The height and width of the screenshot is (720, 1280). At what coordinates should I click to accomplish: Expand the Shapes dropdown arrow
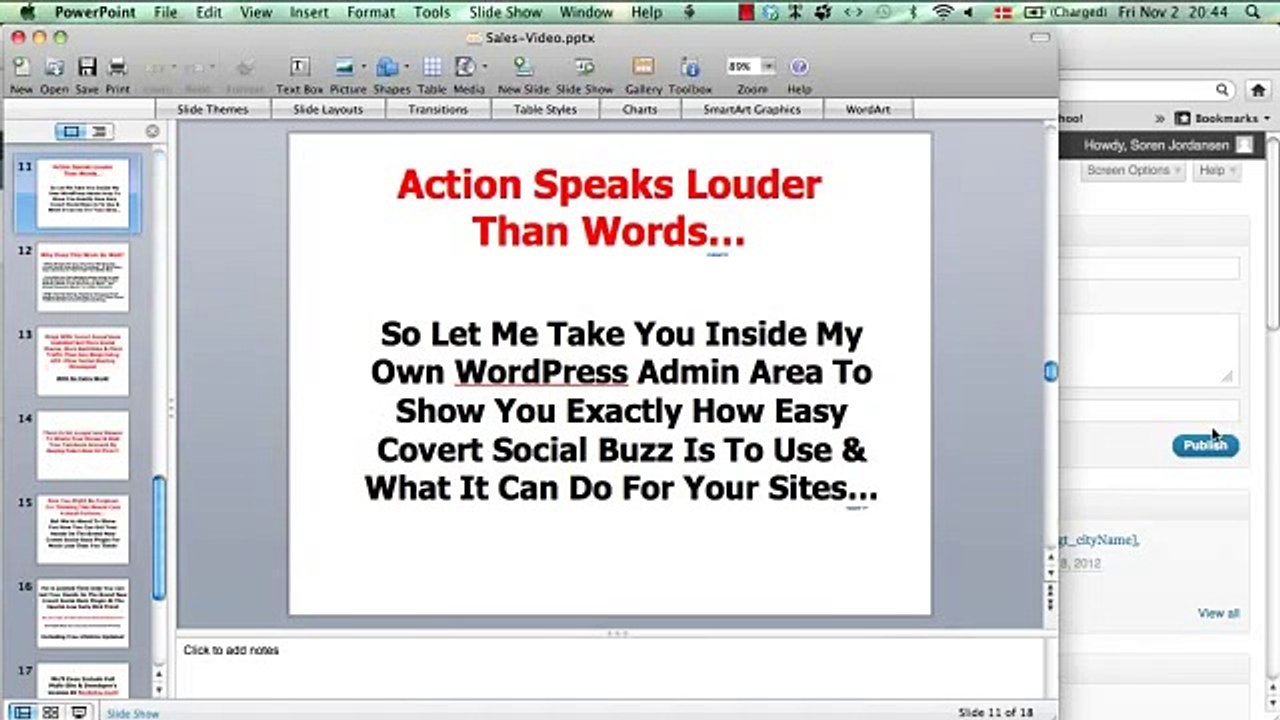[x=407, y=67]
